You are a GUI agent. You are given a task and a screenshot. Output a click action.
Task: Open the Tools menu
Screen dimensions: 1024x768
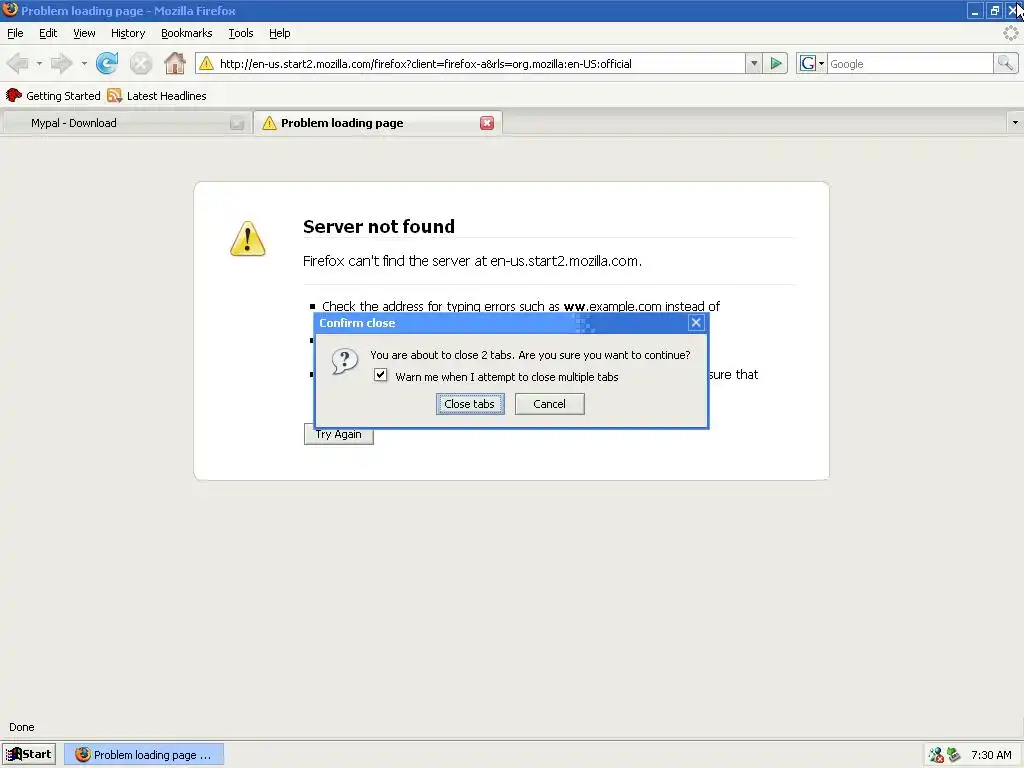coord(241,33)
